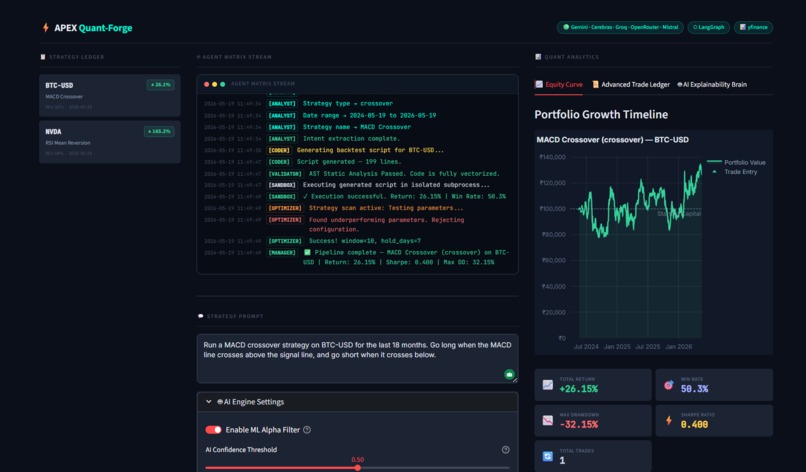Click the 'Pipeline complete' manager log line
806x472 pixels.
click(x=357, y=257)
